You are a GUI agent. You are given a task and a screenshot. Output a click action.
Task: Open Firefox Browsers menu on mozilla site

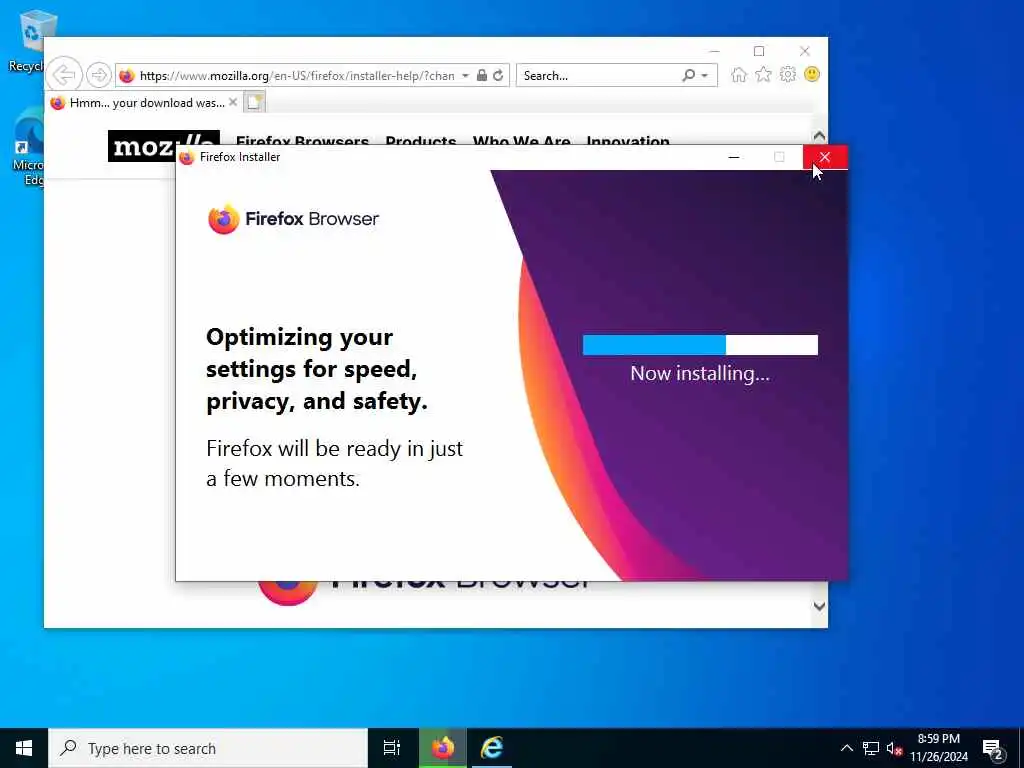302,141
